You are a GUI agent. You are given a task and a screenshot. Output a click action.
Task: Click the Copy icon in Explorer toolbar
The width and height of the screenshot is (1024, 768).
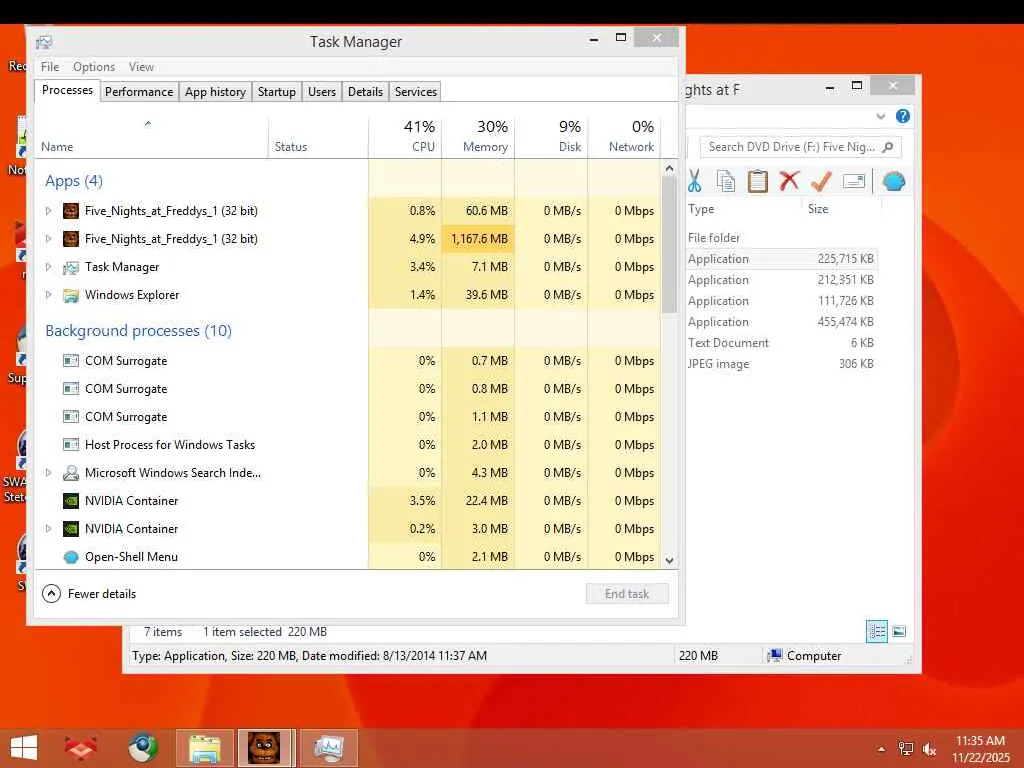[726, 181]
